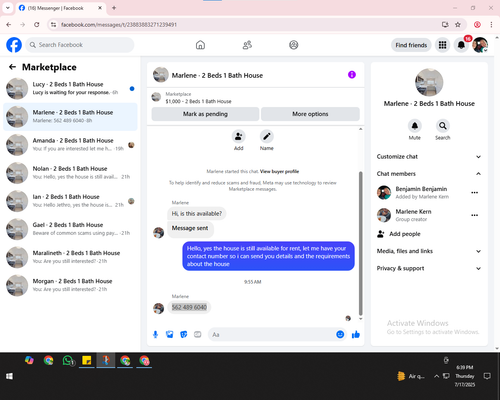Click Add people in chat members
The width and height of the screenshot is (500, 400).
pos(399,234)
